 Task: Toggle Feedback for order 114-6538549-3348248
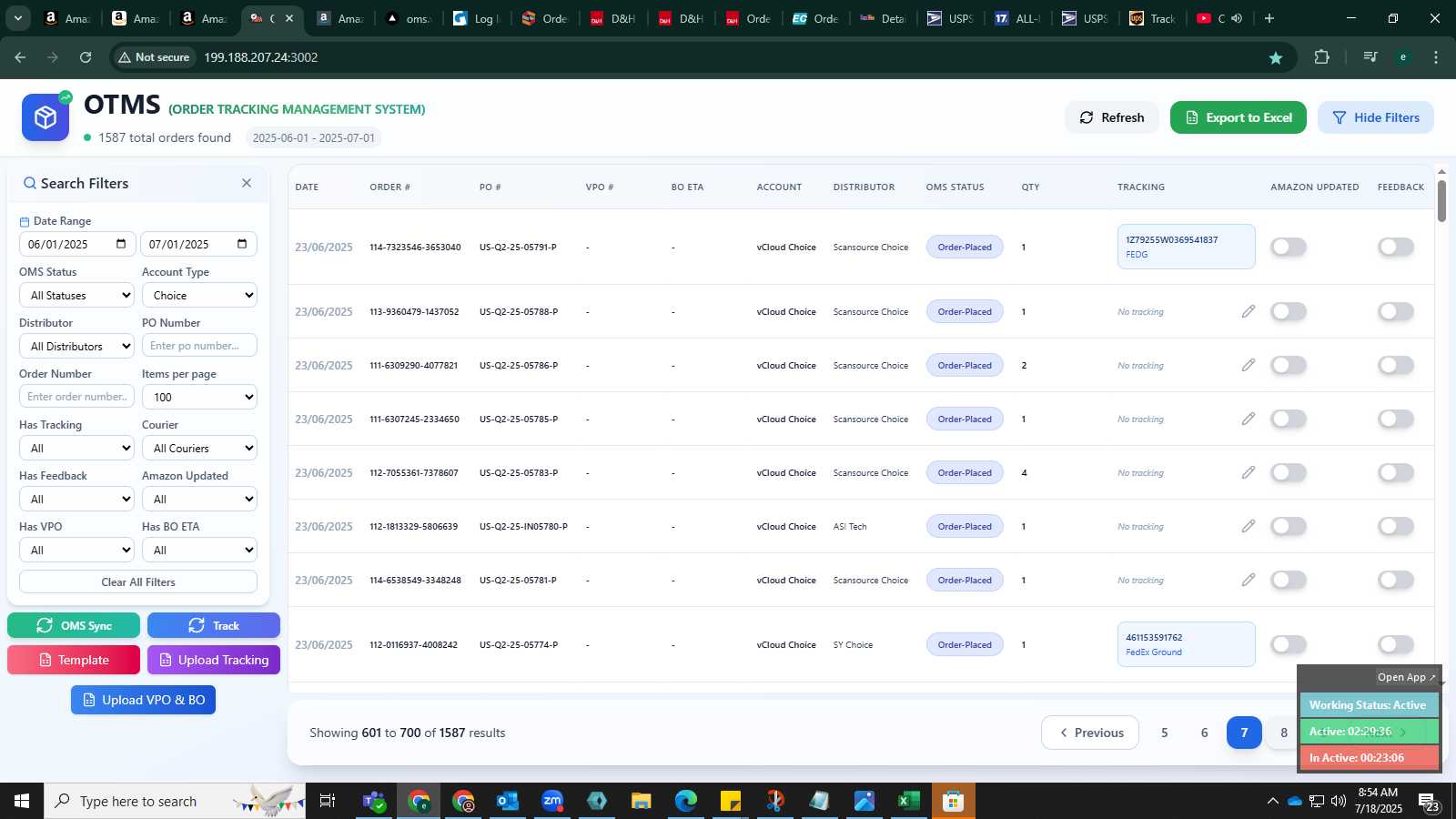pos(1396,580)
